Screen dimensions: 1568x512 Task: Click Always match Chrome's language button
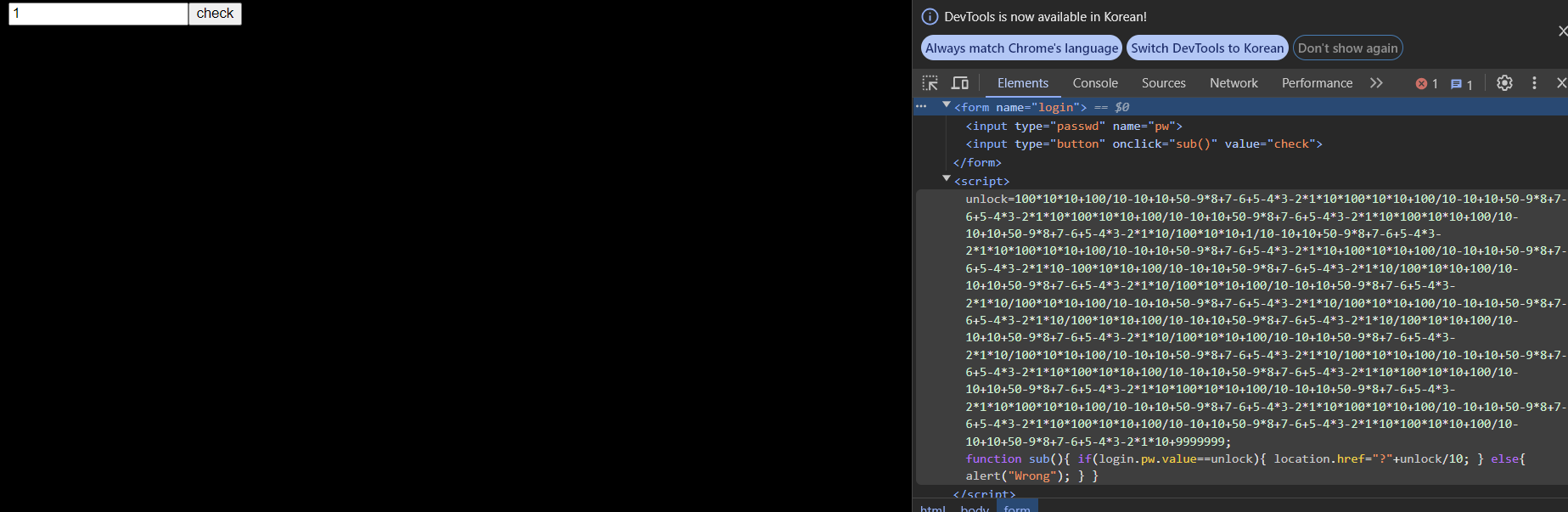pyautogui.click(x=1021, y=48)
